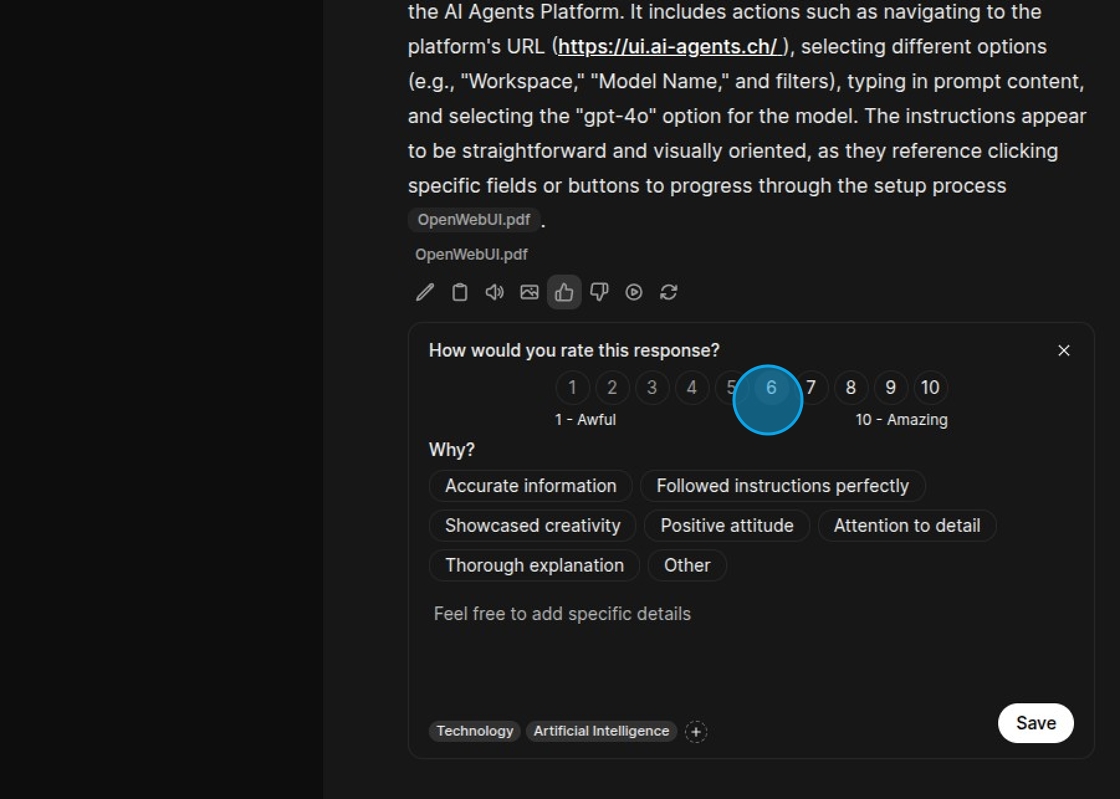The image size is (1120, 799).
Task: Select rating 10 for the response
Action: [x=930, y=388]
